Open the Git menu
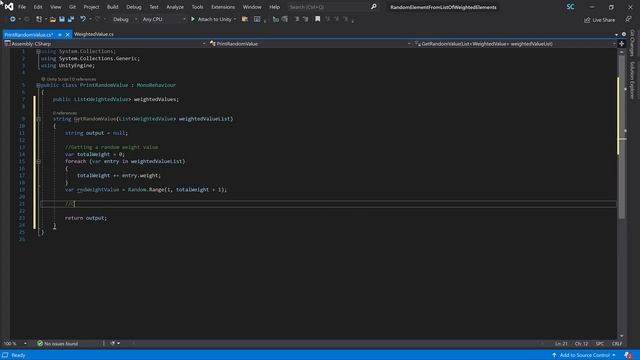The width and height of the screenshot is (640, 360). point(72,7)
